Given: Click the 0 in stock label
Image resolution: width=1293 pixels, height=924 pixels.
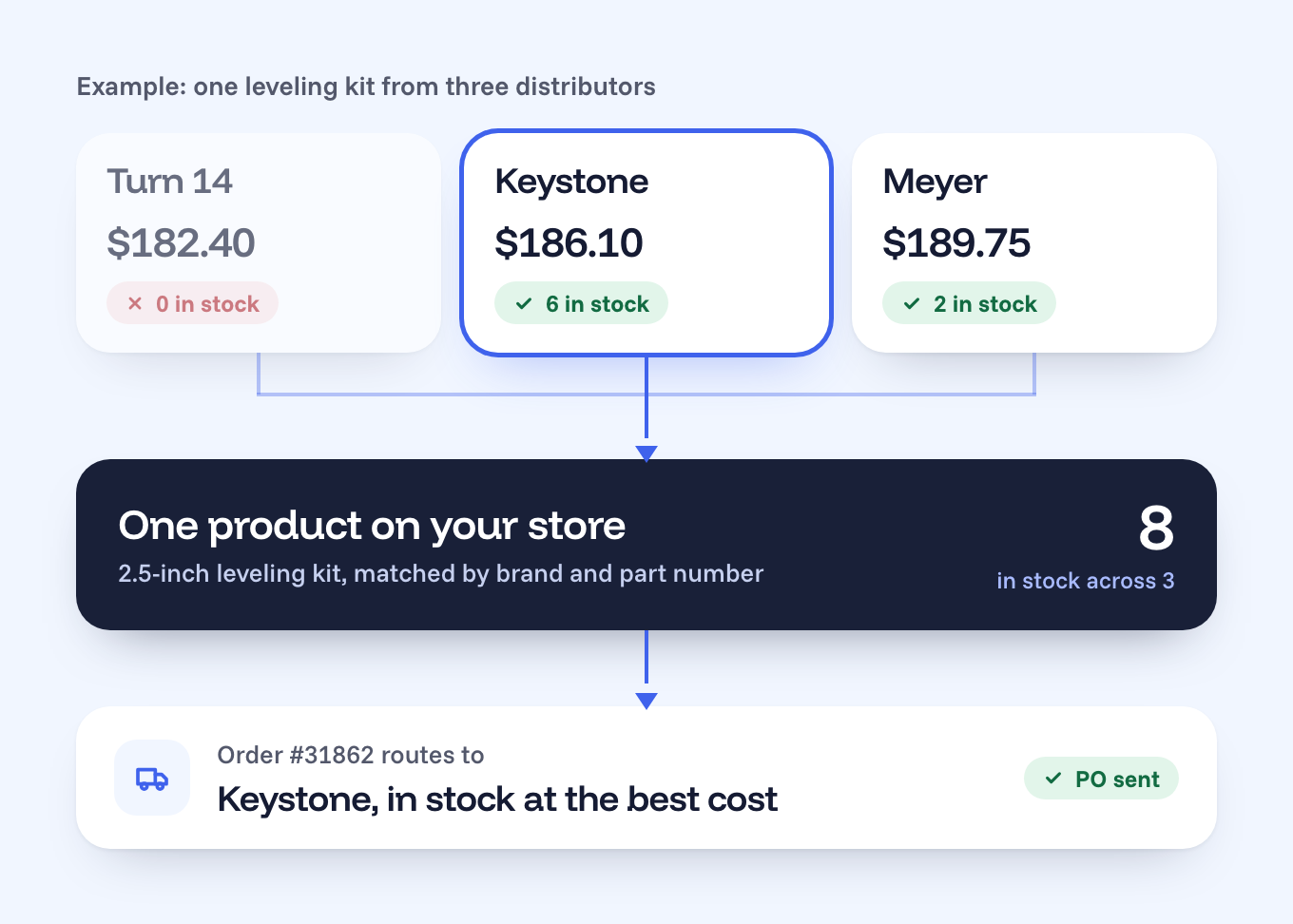Looking at the screenshot, I should pos(207,304).
